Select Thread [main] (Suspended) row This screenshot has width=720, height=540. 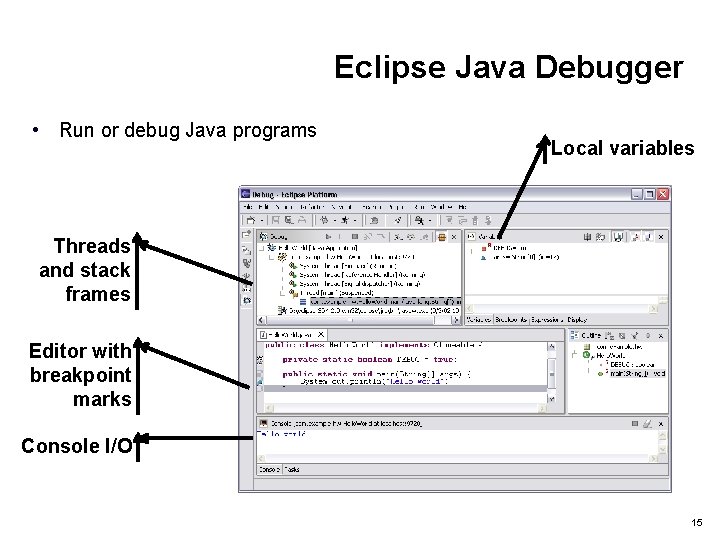[x=332, y=292]
